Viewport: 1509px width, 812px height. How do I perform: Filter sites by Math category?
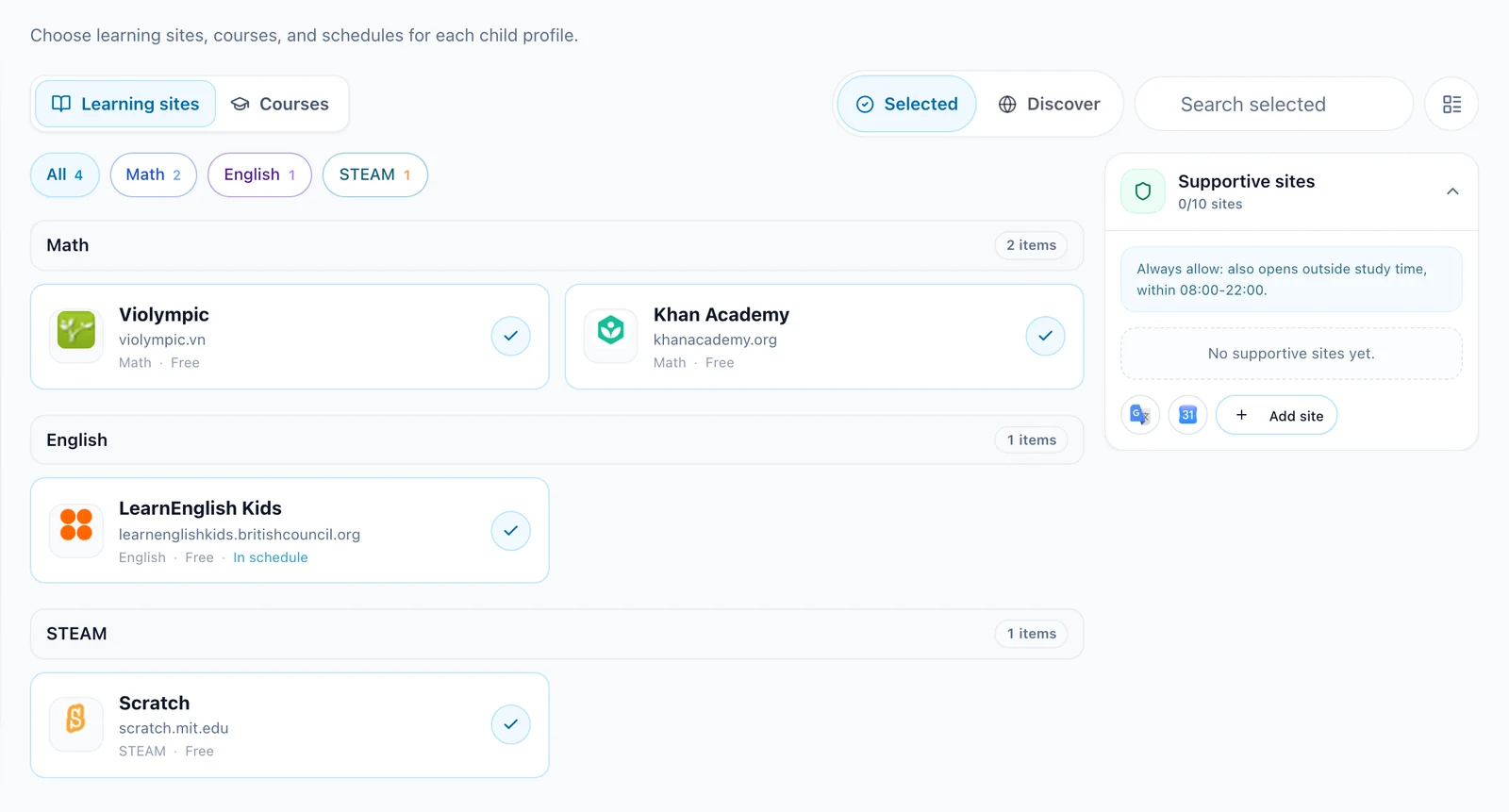click(x=154, y=174)
